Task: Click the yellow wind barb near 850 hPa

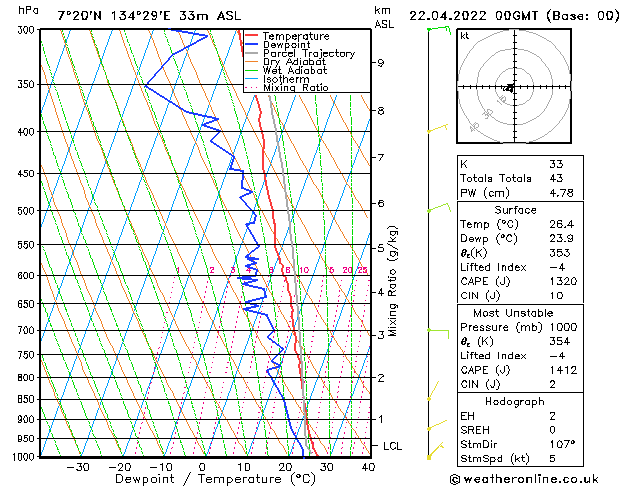Action: click(433, 391)
